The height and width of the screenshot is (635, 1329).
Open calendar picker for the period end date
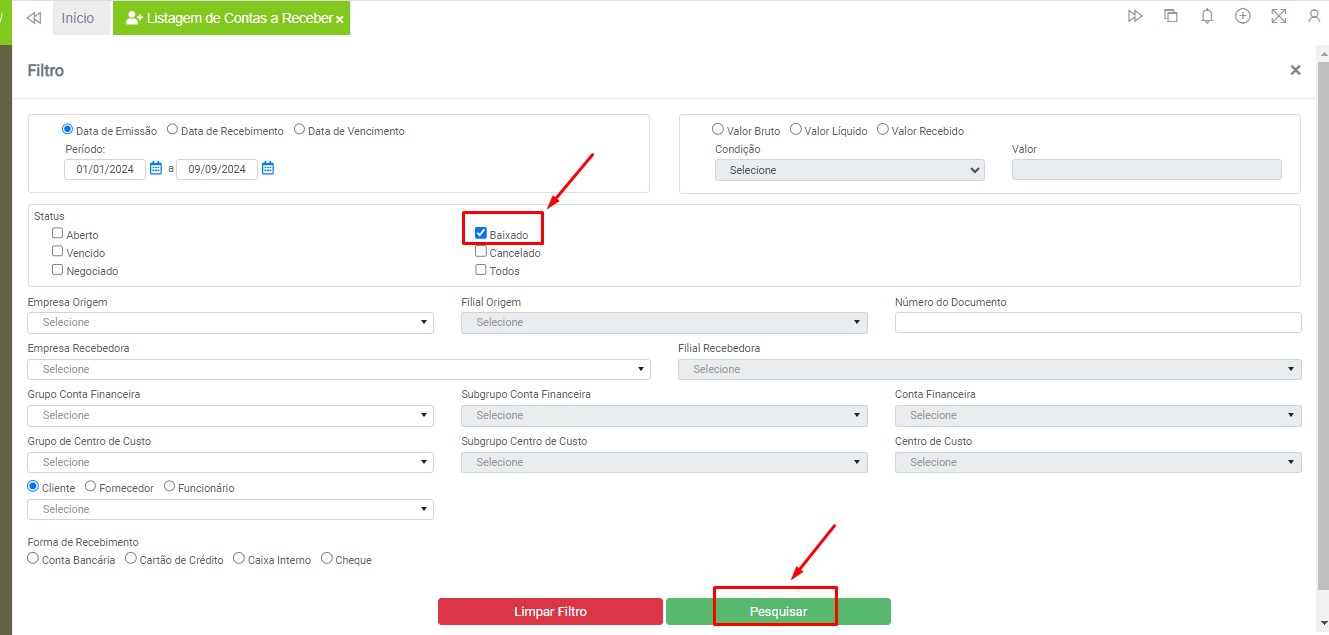pos(268,169)
